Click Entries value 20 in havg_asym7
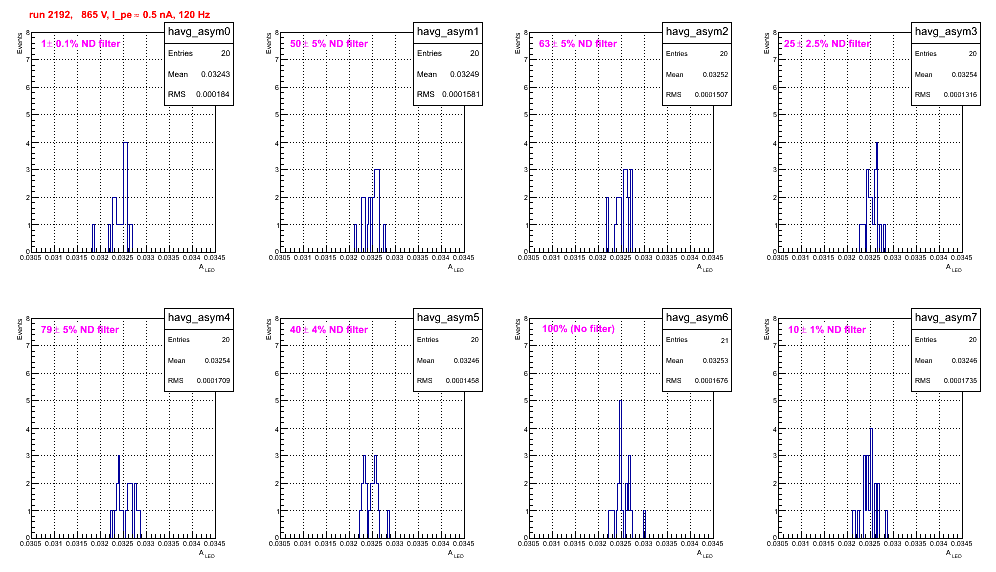The image size is (996, 572). click(x=972, y=340)
